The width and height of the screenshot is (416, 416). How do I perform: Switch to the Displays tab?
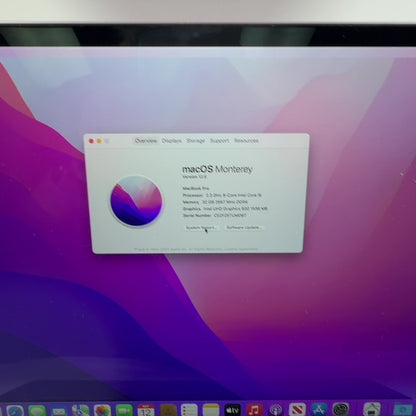pyautogui.click(x=172, y=141)
